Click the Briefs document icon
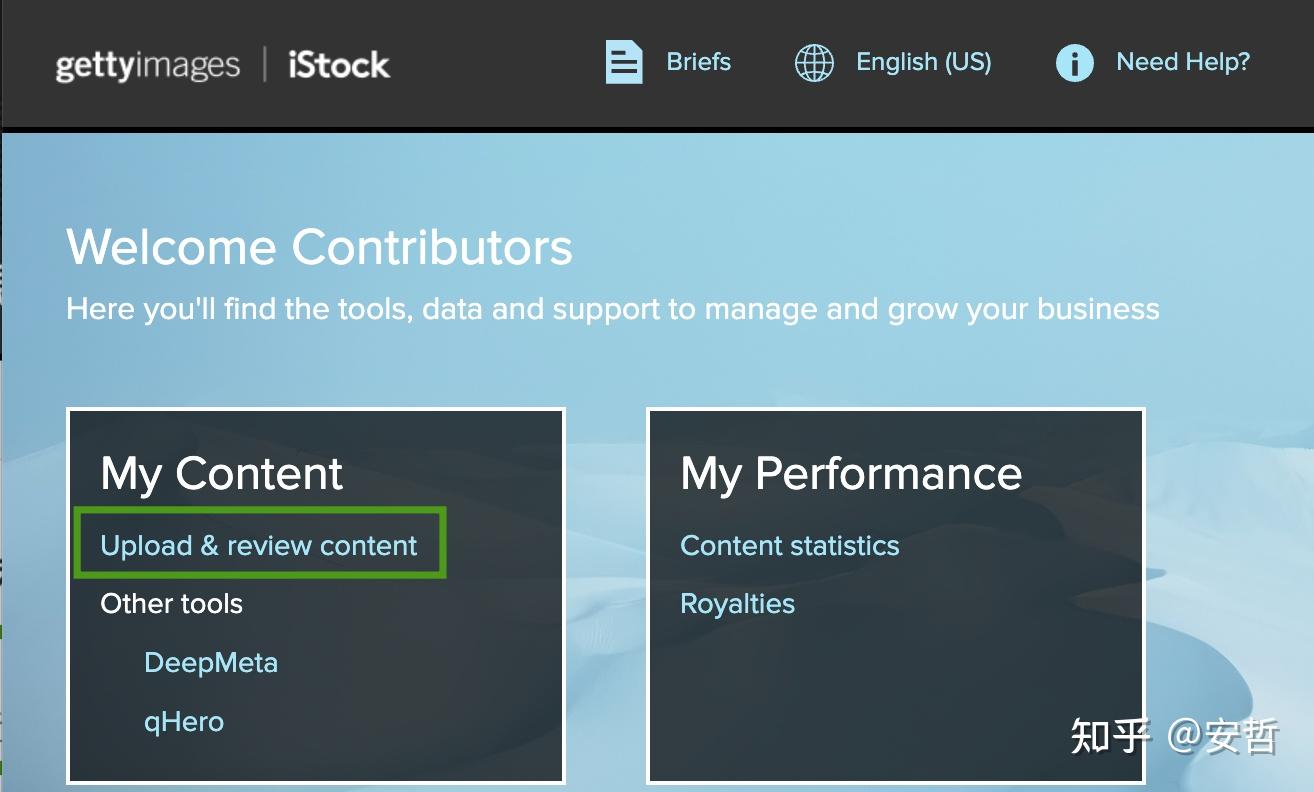 click(x=624, y=62)
